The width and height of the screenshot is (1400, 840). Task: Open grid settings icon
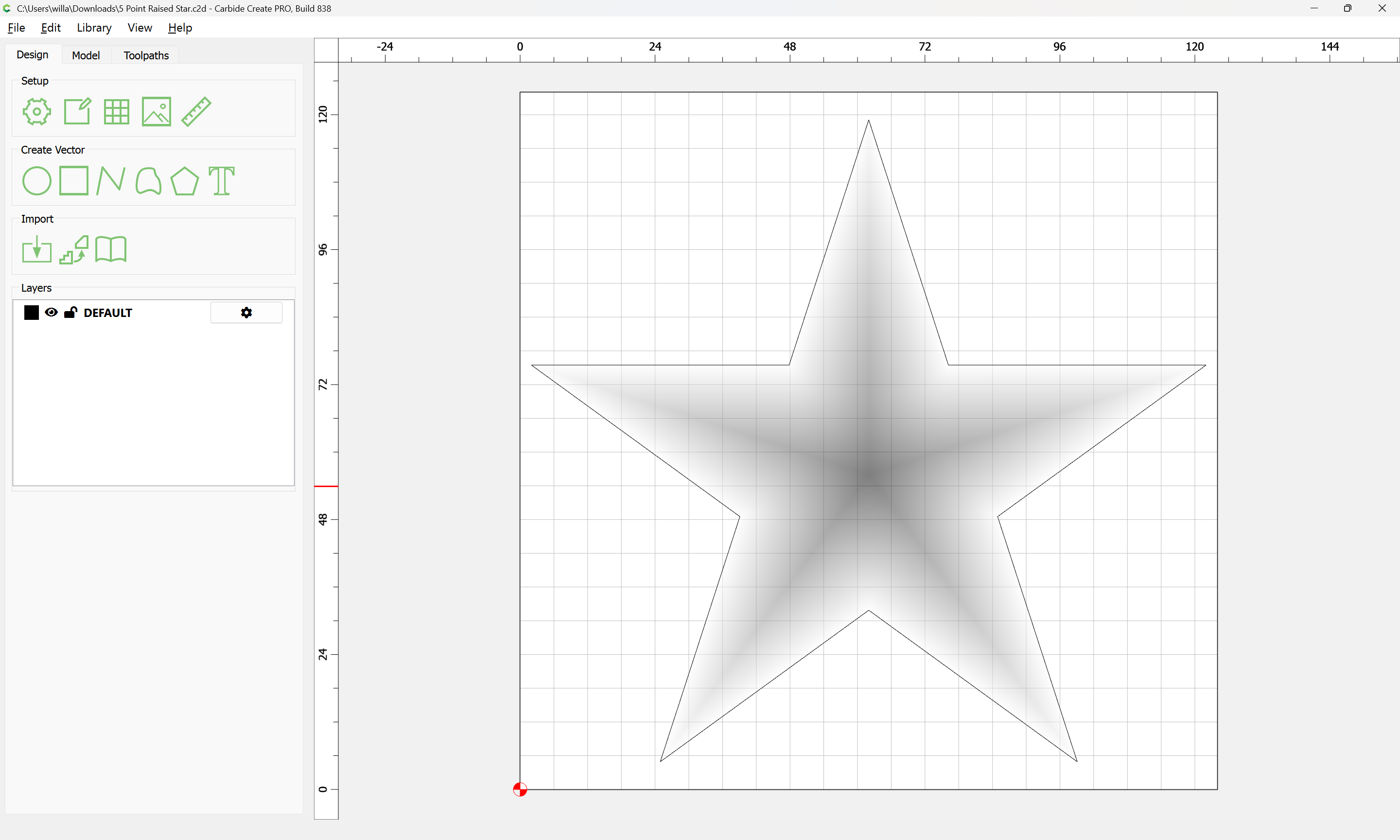coord(117,111)
